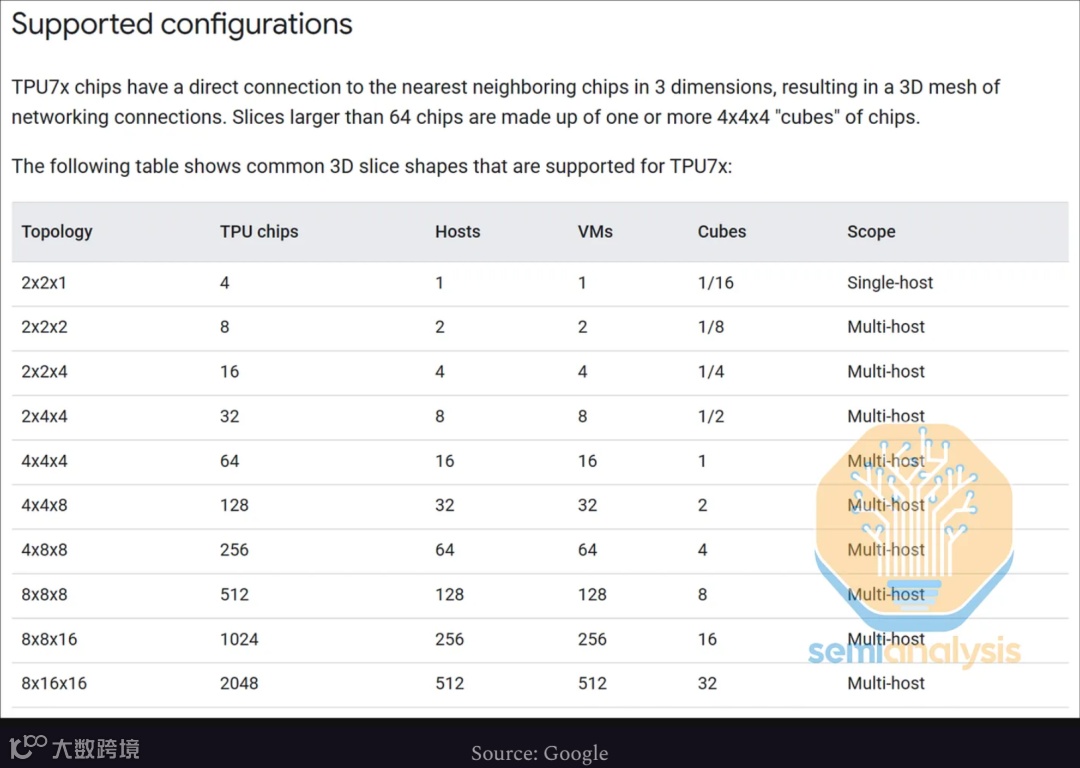Select the TPU chips column header
Screen dimensions: 1080x768
[259, 231]
